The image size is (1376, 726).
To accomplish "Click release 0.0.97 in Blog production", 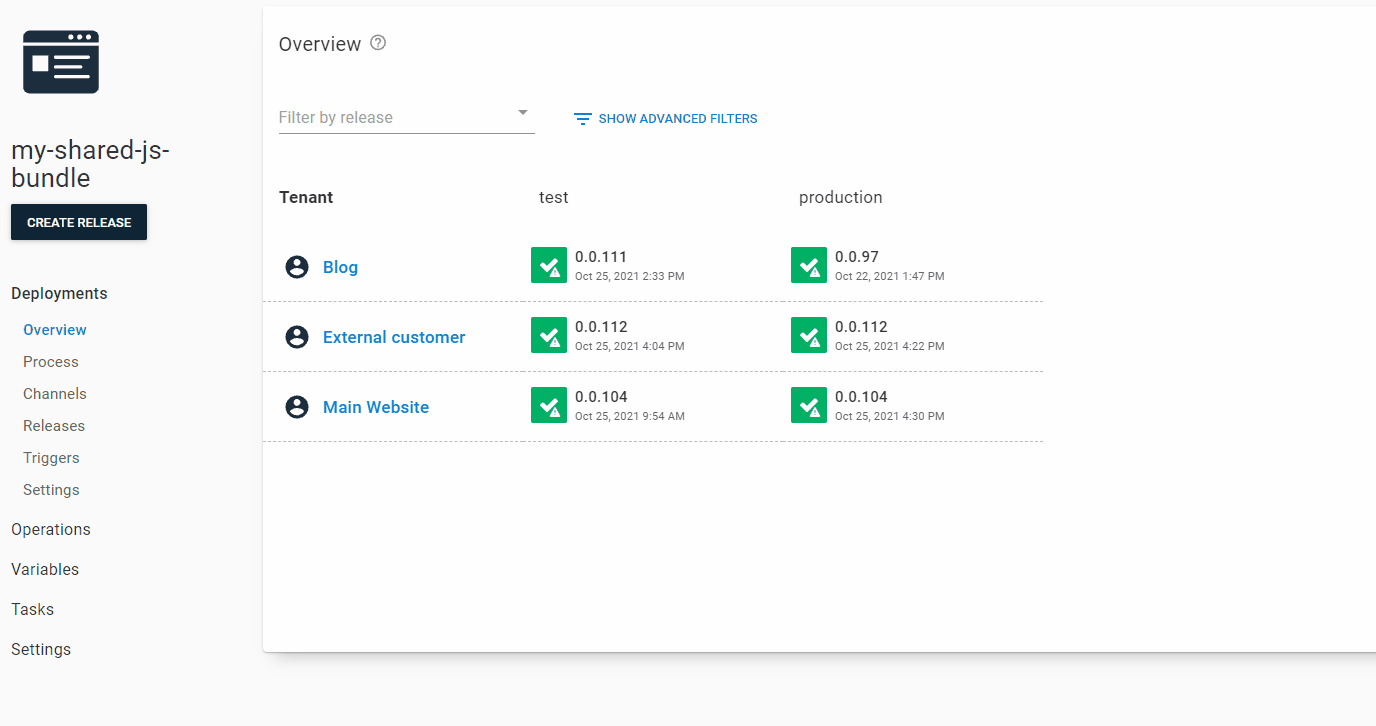I will pos(857,257).
